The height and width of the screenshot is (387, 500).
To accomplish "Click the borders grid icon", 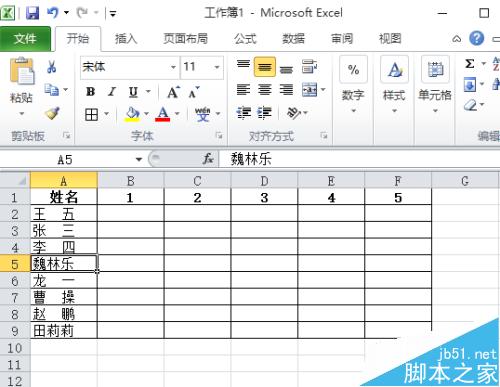I will [x=91, y=114].
